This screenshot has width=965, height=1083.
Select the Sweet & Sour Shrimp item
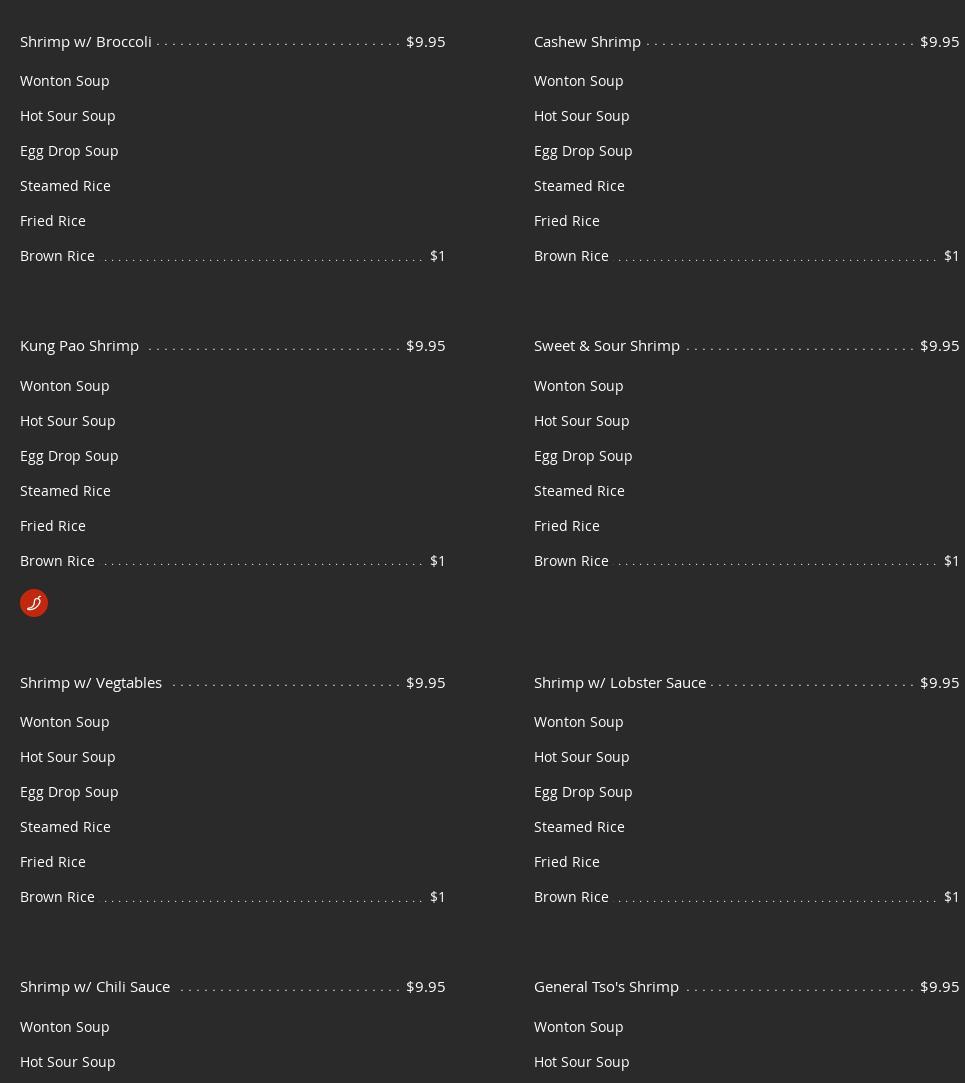[x=606, y=346]
